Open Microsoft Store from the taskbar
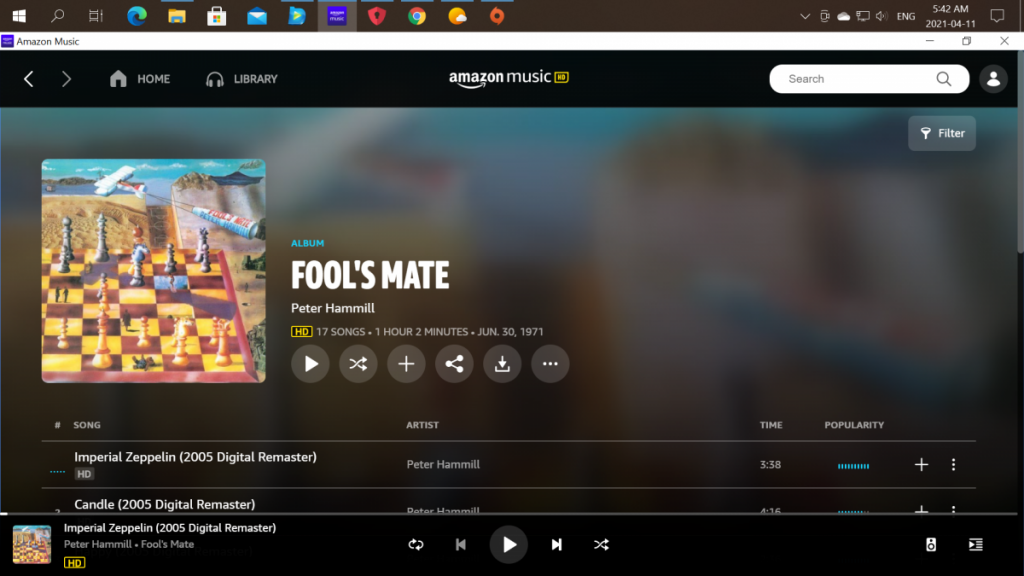 (216, 16)
